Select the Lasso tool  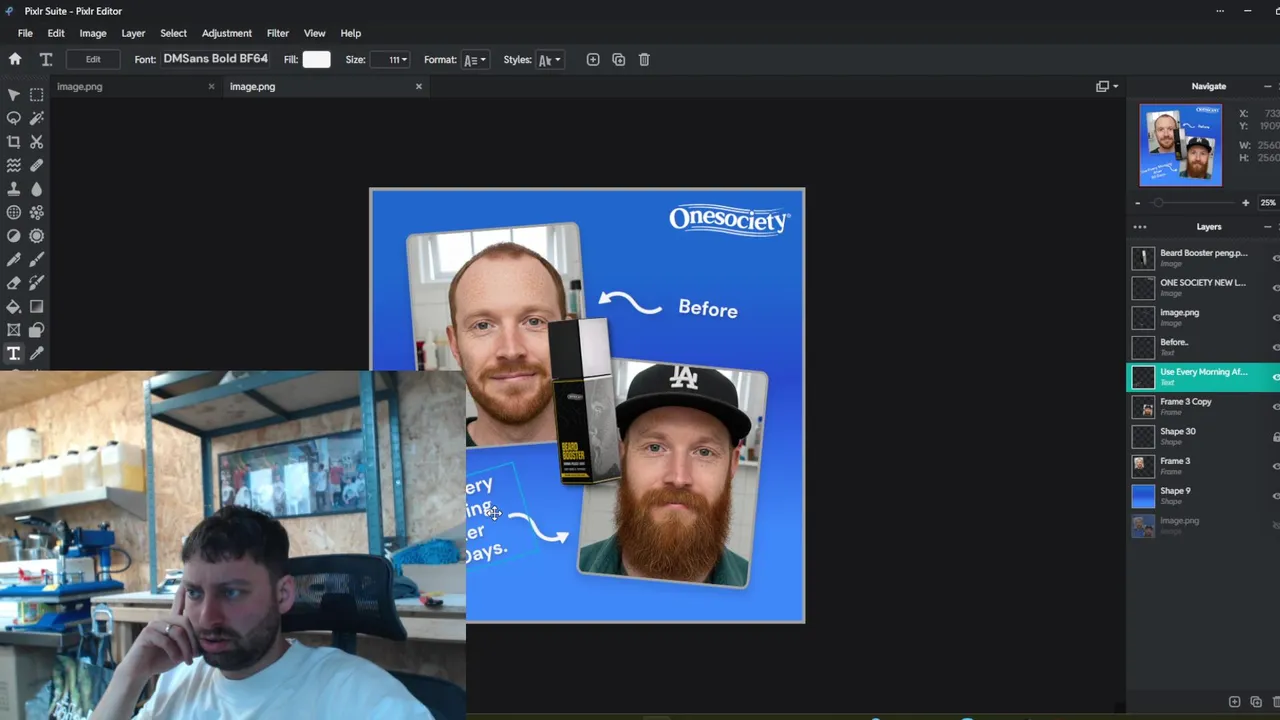(x=14, y=118)
